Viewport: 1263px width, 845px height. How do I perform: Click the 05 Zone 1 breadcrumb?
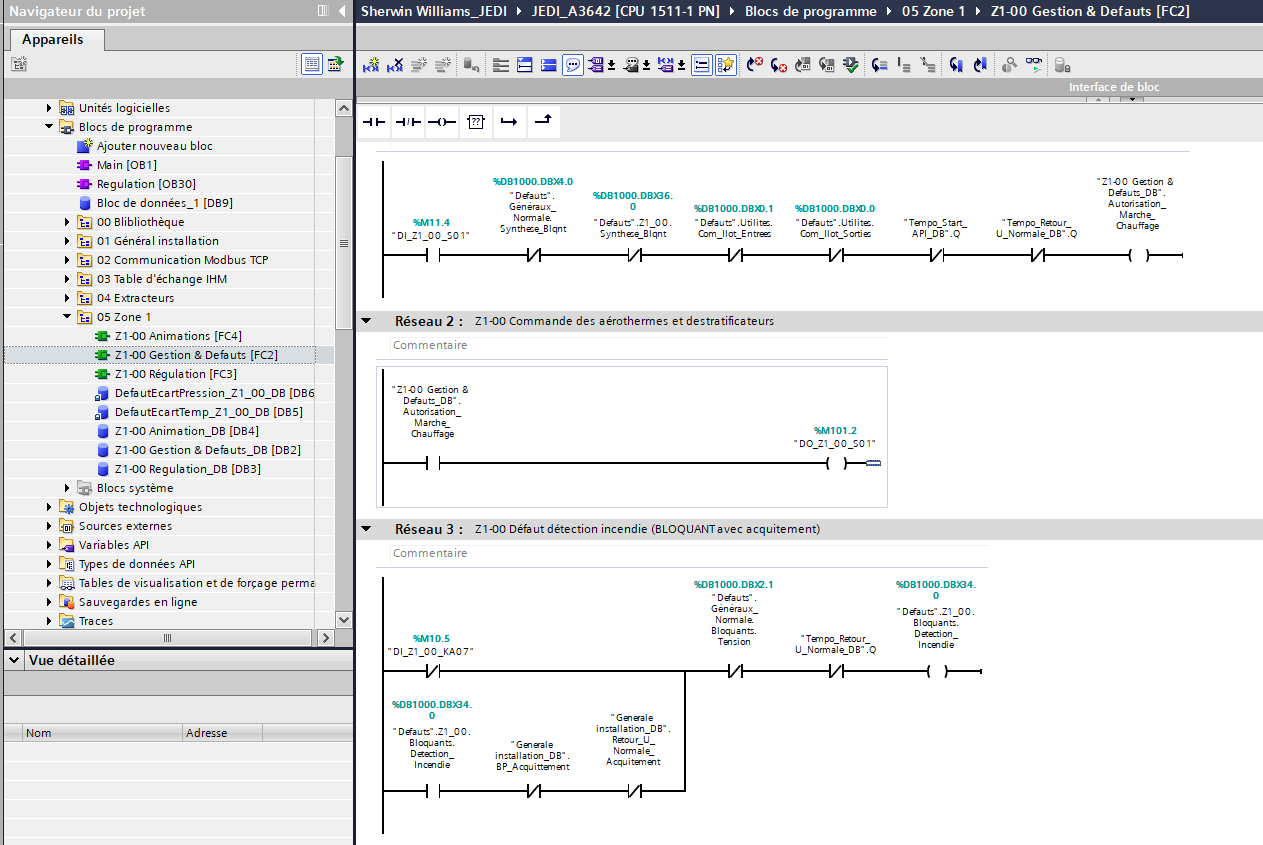pyautogui.click(x=934, y=11)
